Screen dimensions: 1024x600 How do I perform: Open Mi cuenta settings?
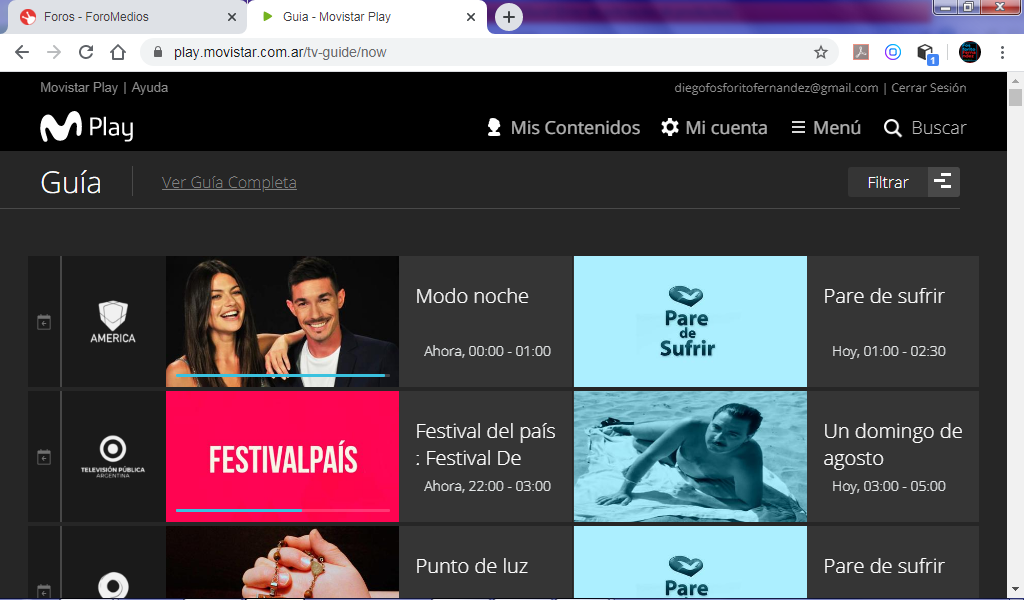click(x=714, y=127)
